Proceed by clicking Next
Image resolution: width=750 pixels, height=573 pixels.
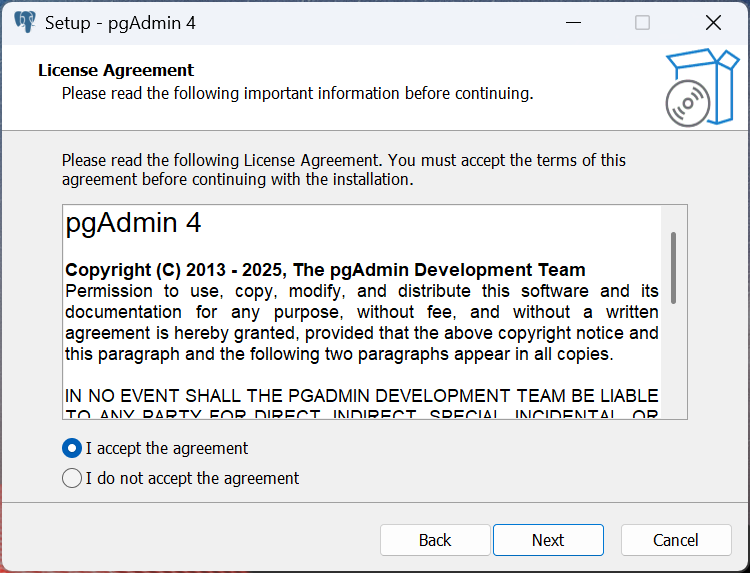point(548,540)
